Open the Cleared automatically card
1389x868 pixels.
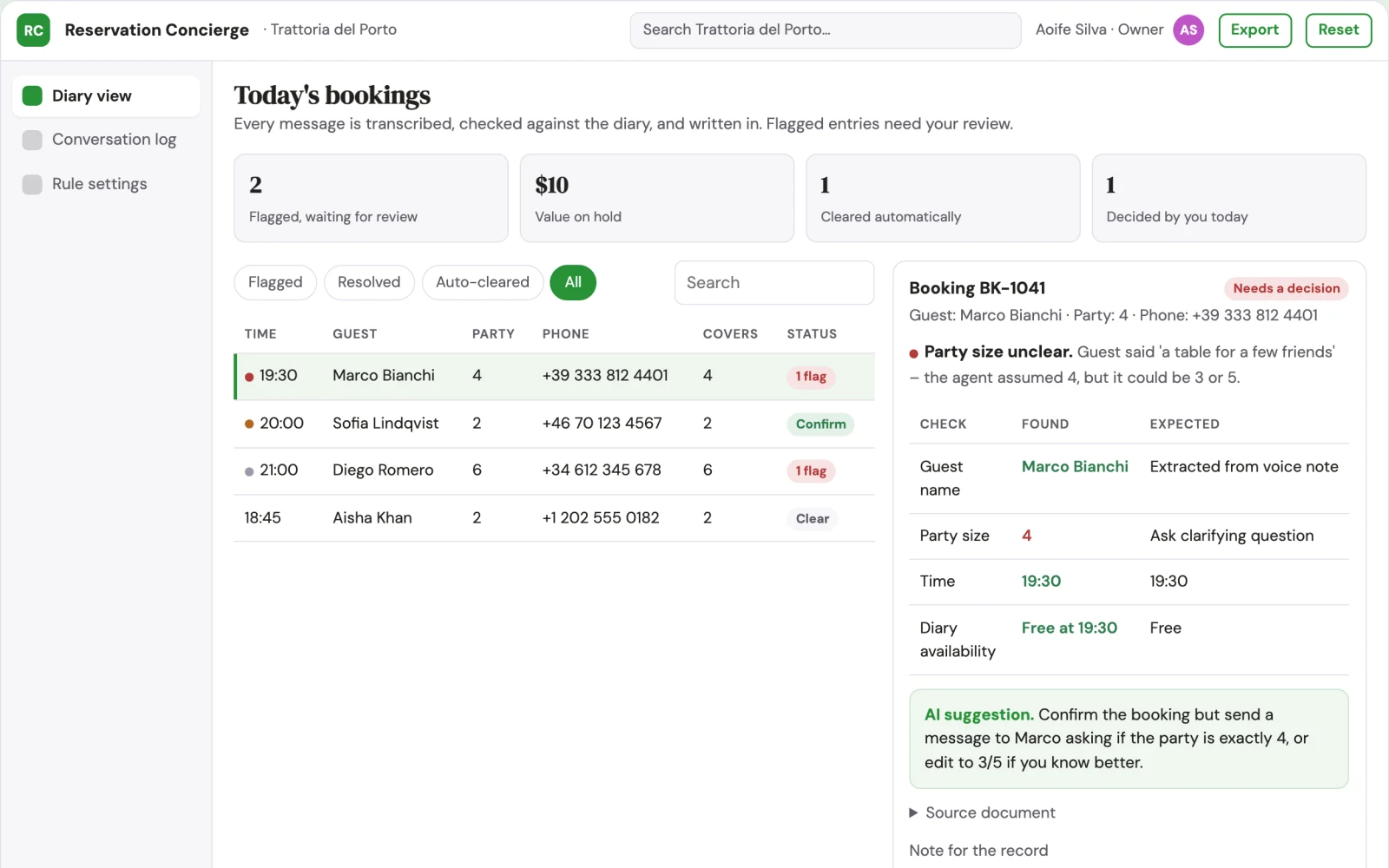point(943,198)
